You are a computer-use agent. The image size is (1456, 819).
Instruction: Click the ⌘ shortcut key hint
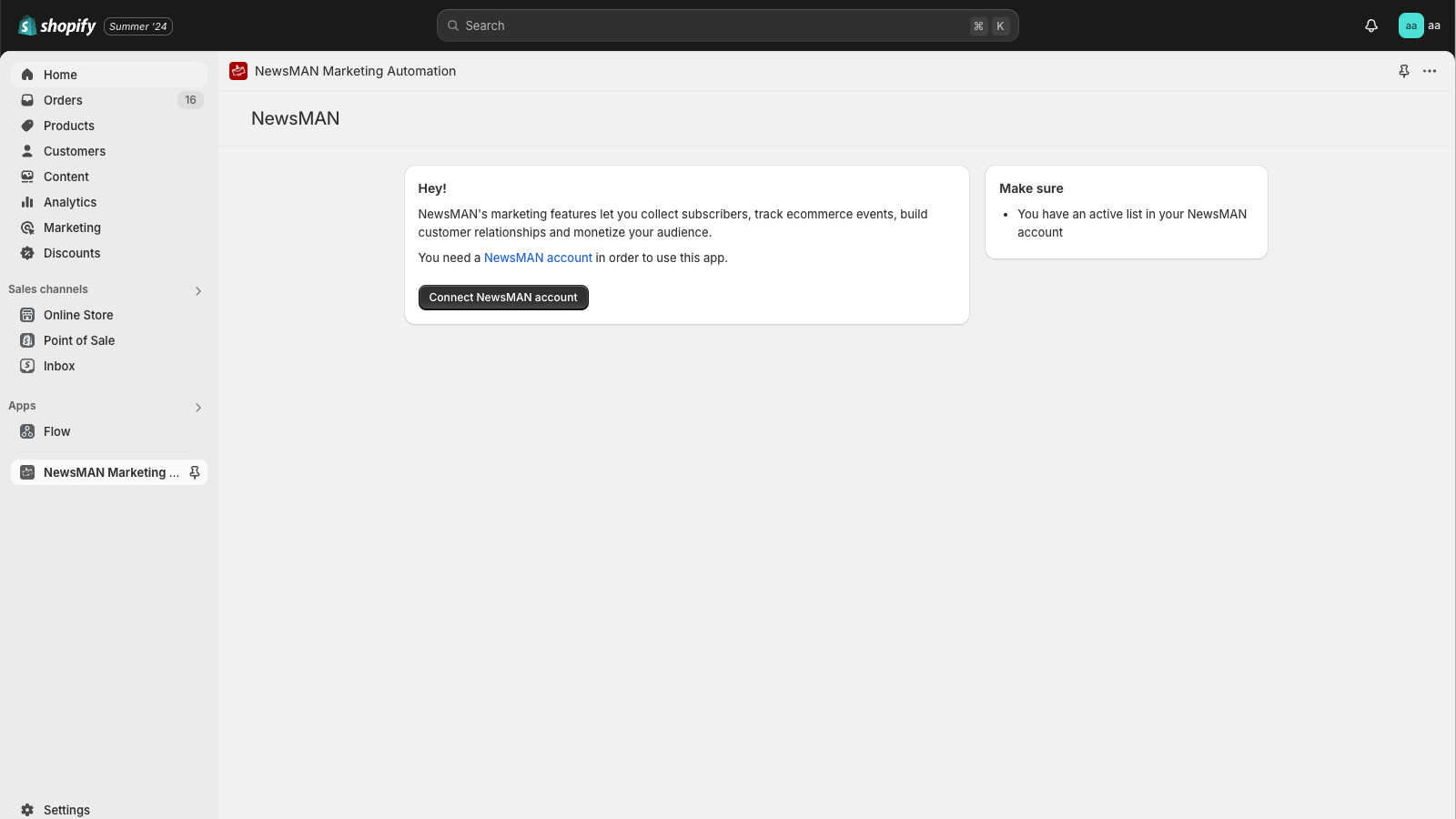pyautogui.click(x=978, y=25)
